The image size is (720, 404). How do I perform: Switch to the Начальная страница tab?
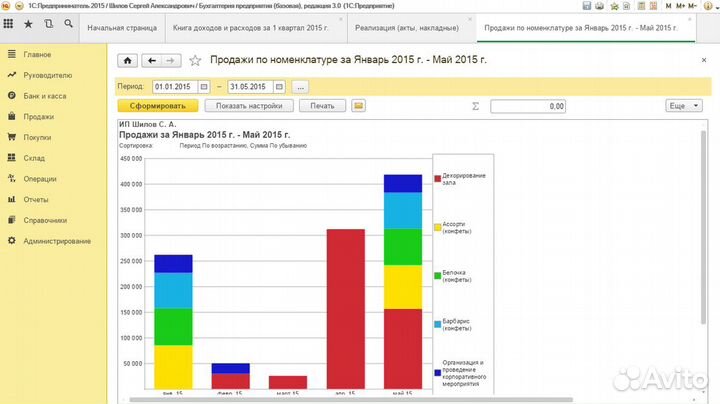pyautogui.click(x=122, y=28)
